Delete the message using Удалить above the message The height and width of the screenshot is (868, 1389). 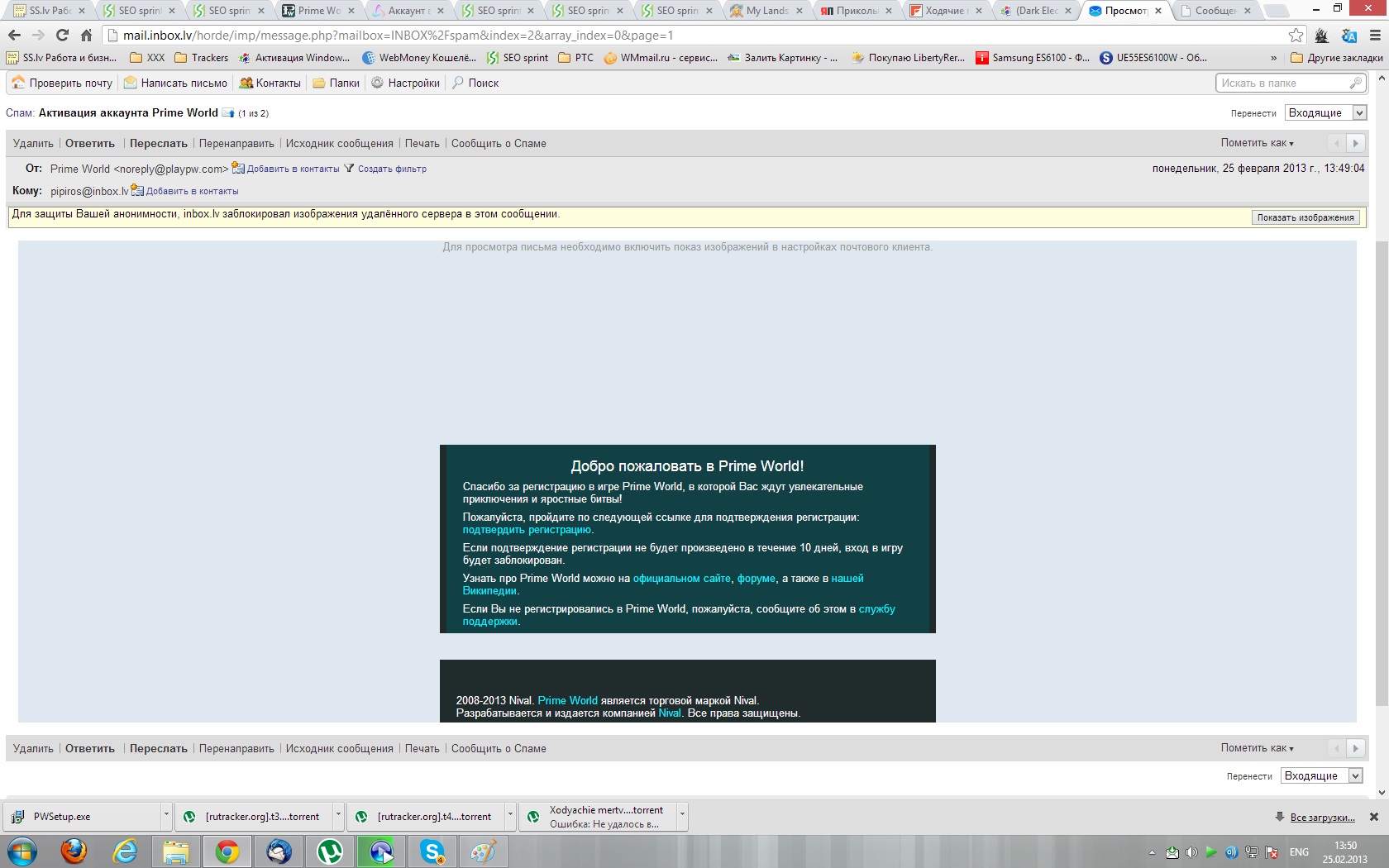pyautogui.click(x=33, y=143)
